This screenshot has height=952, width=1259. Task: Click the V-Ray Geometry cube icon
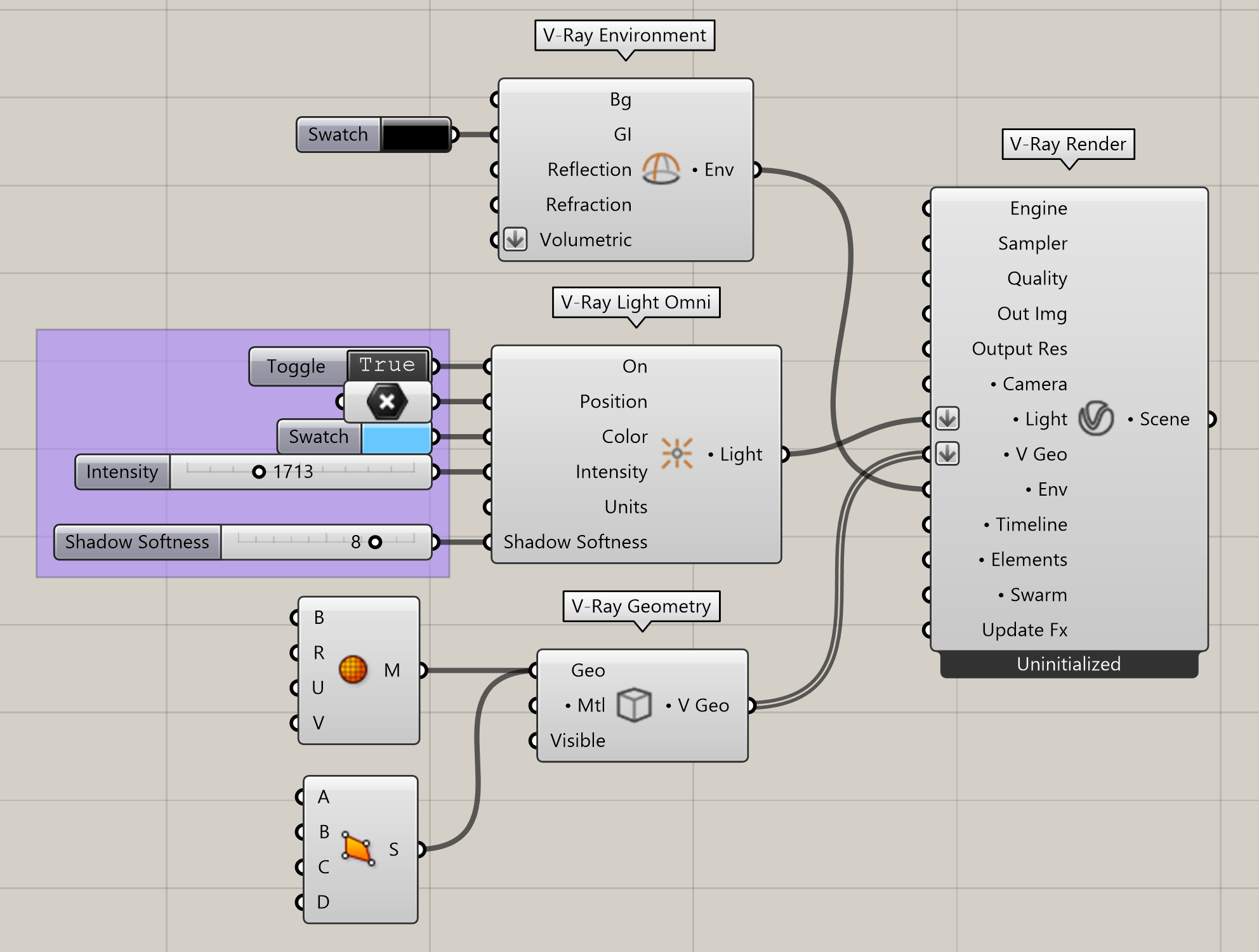pyautogui.click(x=635, y=704)
